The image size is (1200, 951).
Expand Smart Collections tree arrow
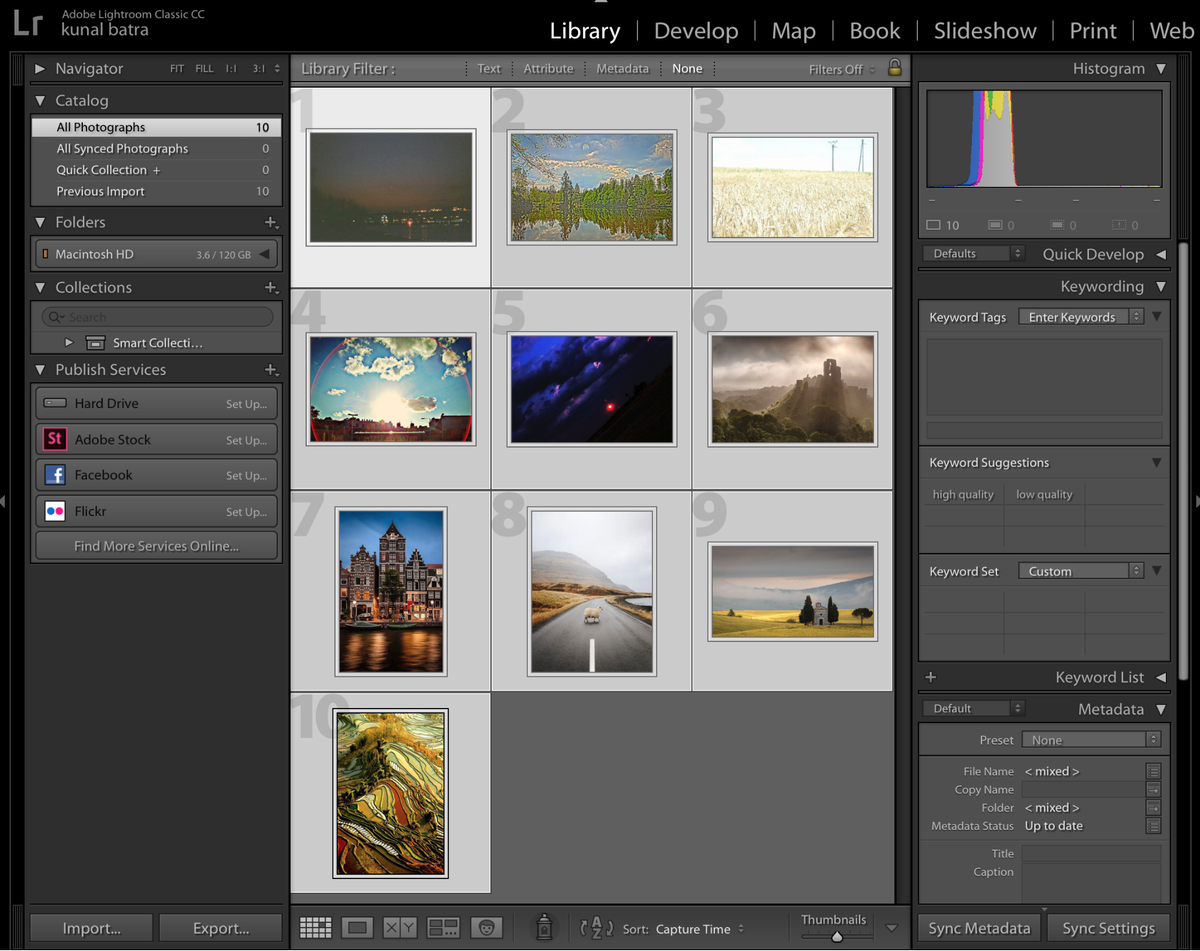69,343
